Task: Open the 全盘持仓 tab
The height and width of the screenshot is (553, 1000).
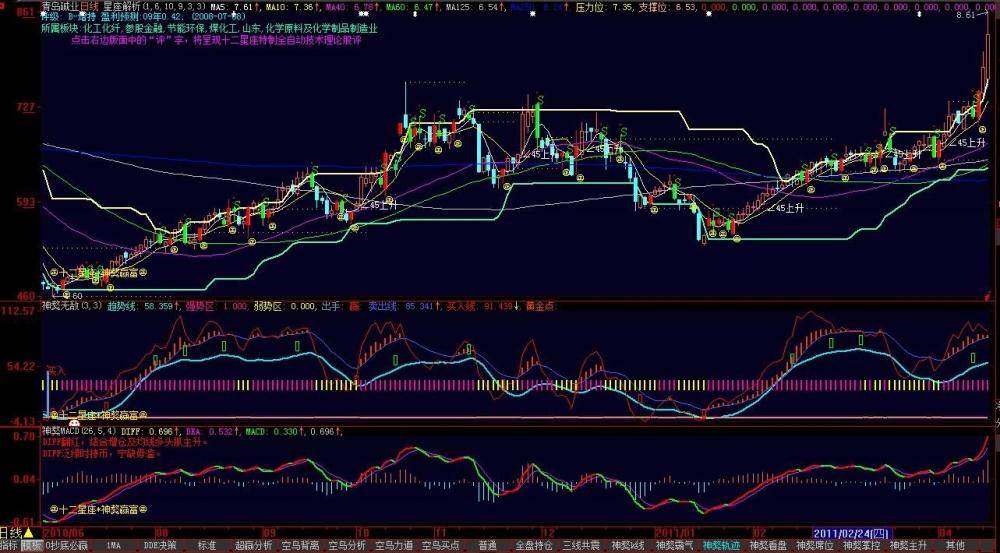Action: tap(534, 546)
